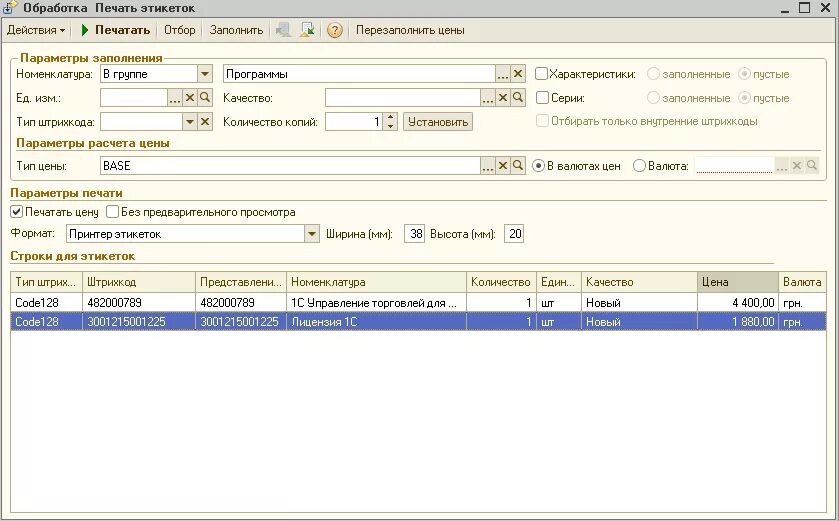Open the Качество magnifier lookup
Screen dimensions: 839x521
click(517, 98)
